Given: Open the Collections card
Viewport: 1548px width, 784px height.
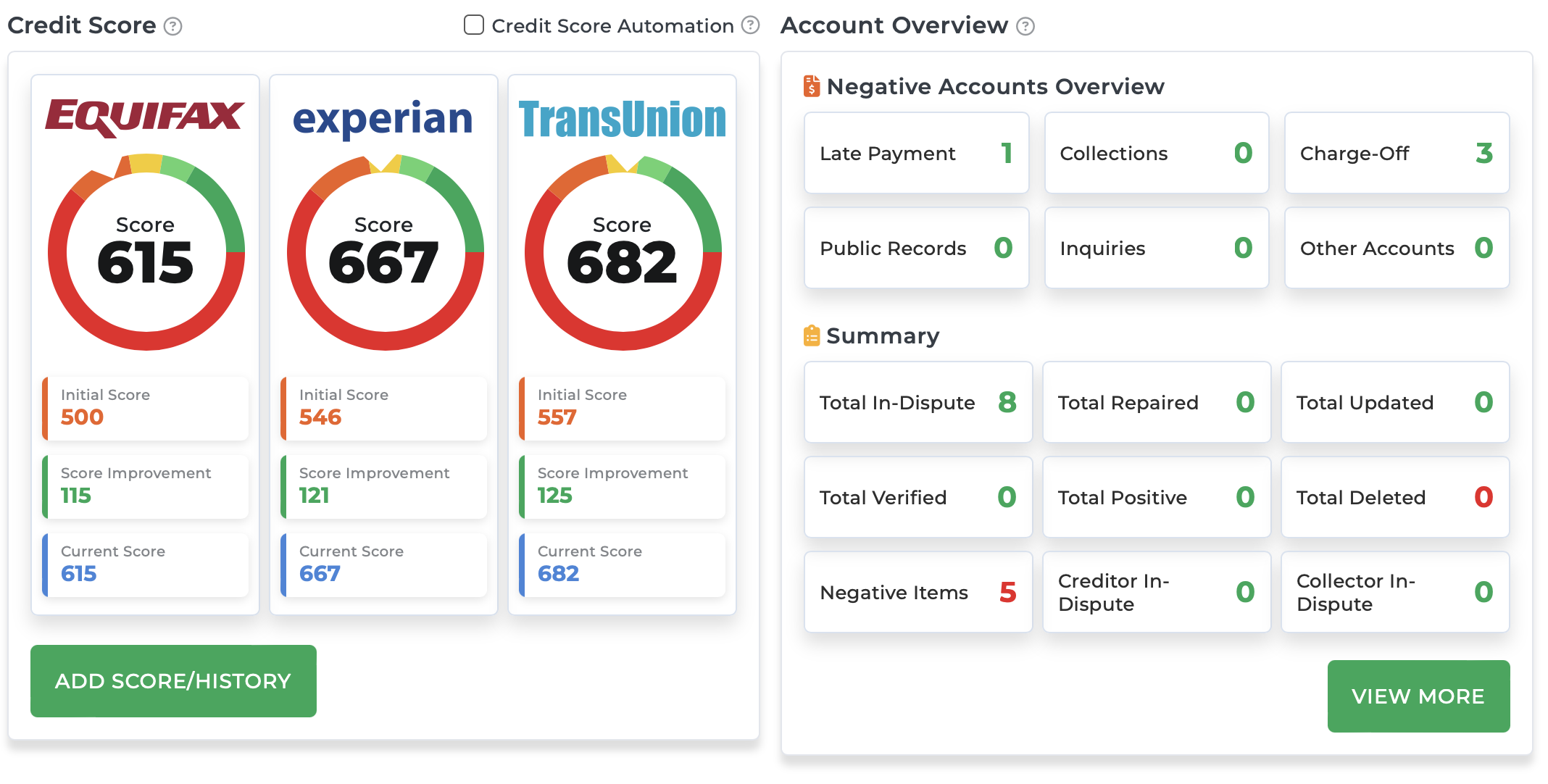Looking at the screenshot, I should click(x=1157, y=153).
